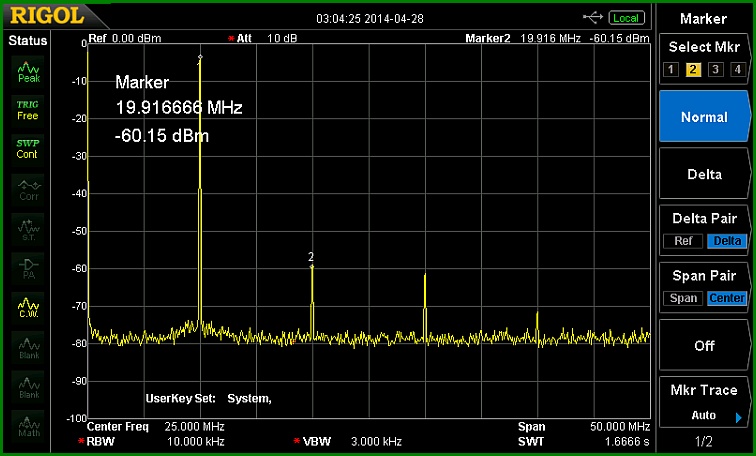Choose the Normal marker mode
Screen dimensions: 756x456
(704, 117)
